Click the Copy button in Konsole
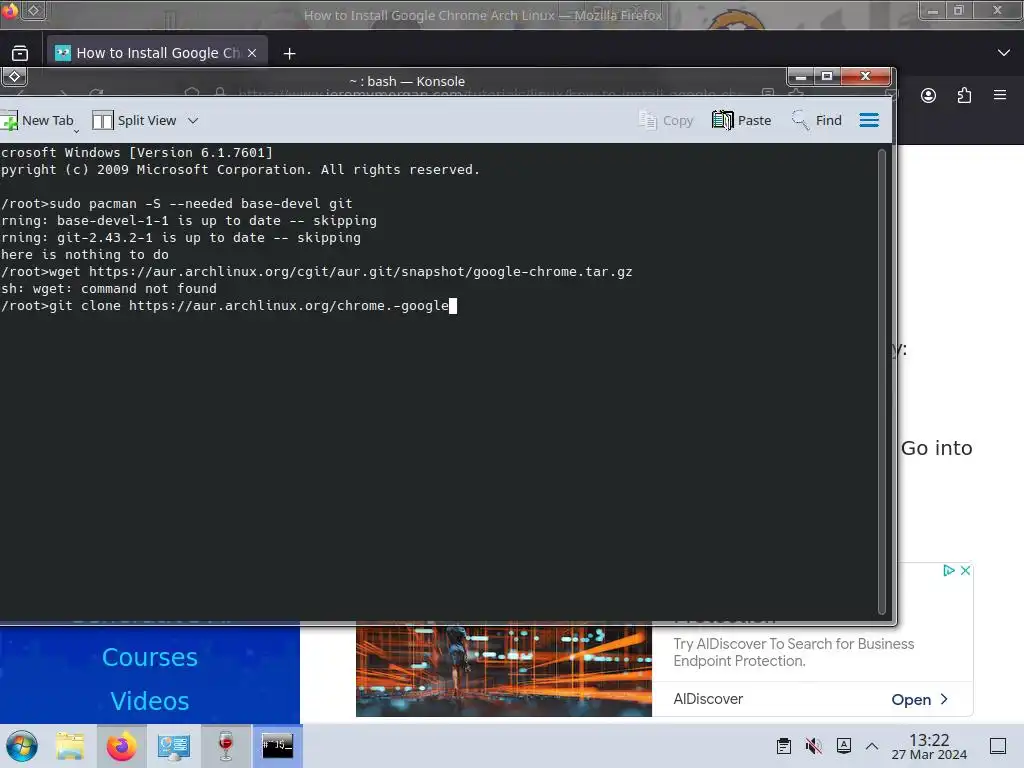The height and width of the screenshot is (768, 1024). point(666,121)
